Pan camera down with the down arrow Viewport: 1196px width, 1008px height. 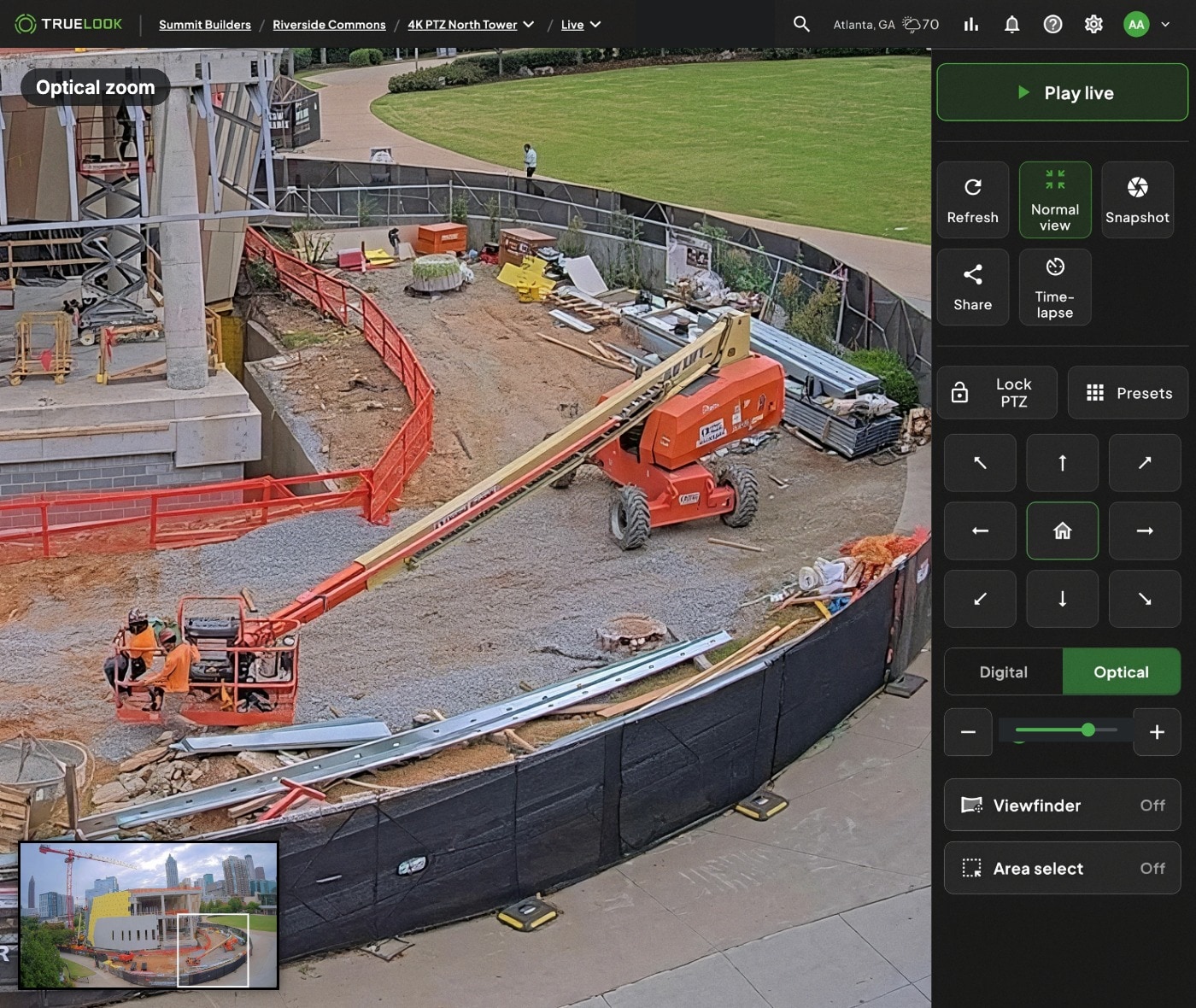1063,599
